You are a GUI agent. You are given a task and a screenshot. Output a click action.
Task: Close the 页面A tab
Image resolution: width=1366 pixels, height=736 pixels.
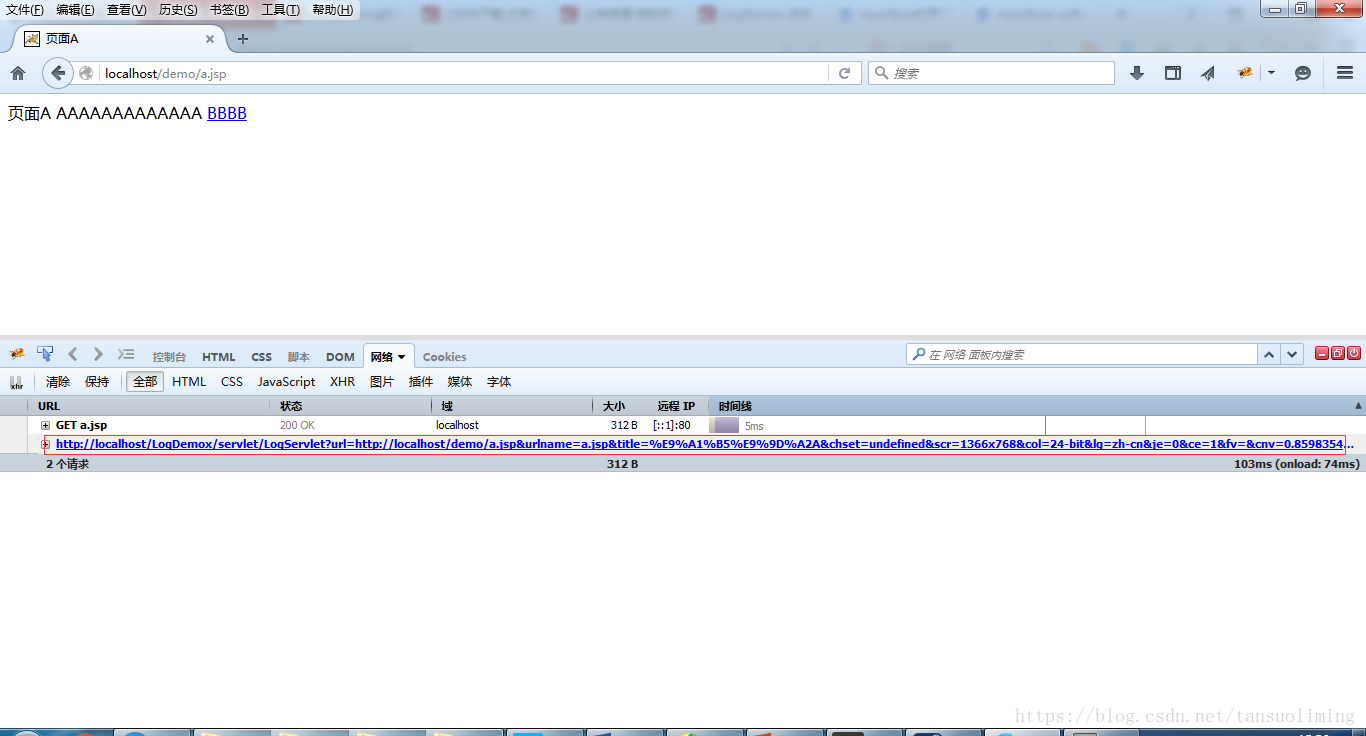pos(210,39)
